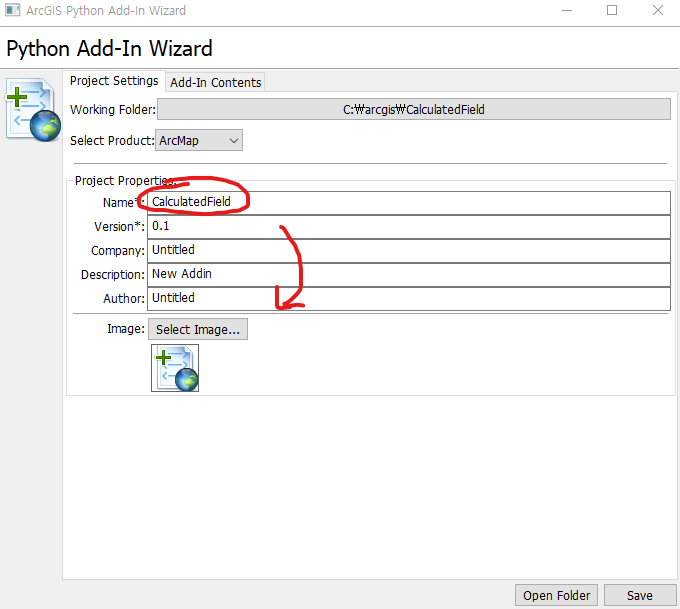Click the Open Folder button
The image size is (680, 609).
tap(556, 595)
